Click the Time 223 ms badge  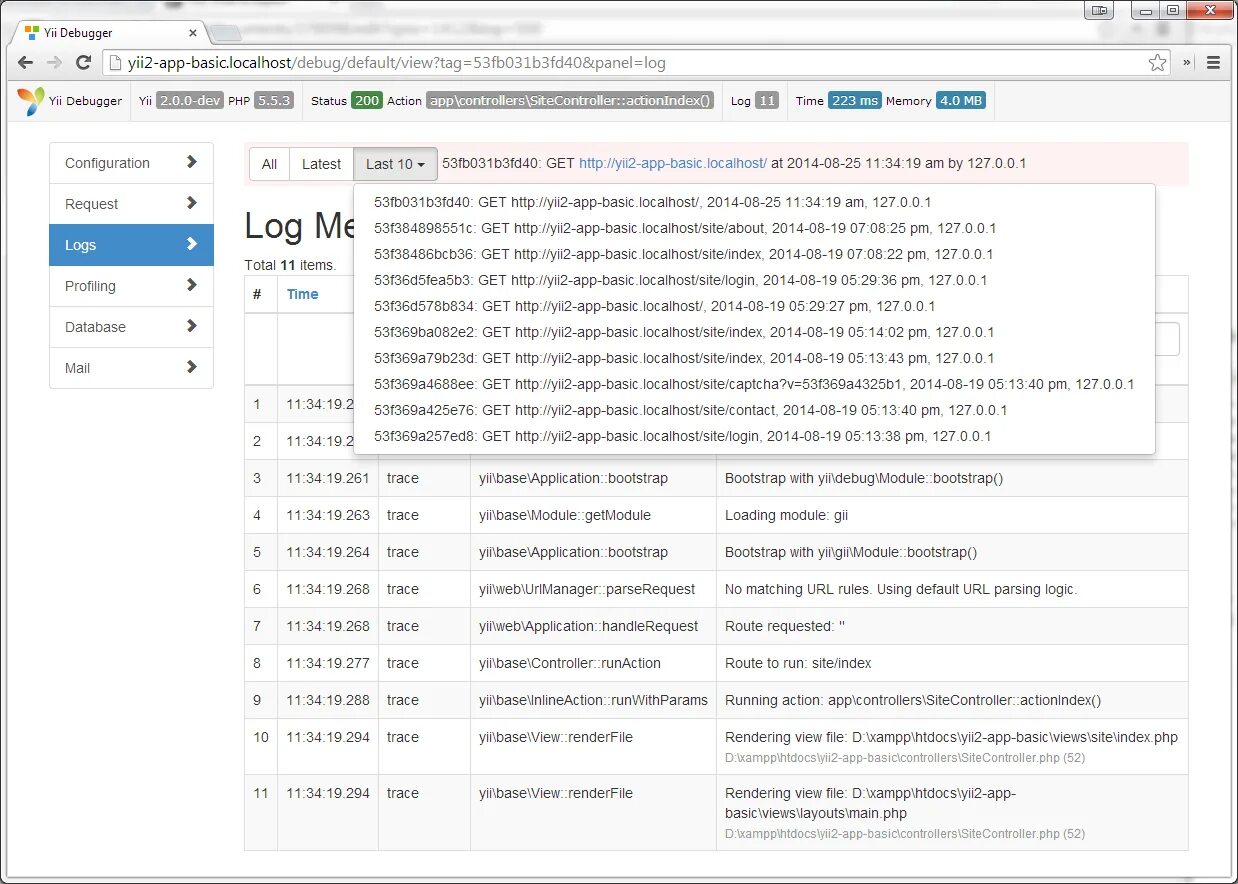tap(854, 101)
